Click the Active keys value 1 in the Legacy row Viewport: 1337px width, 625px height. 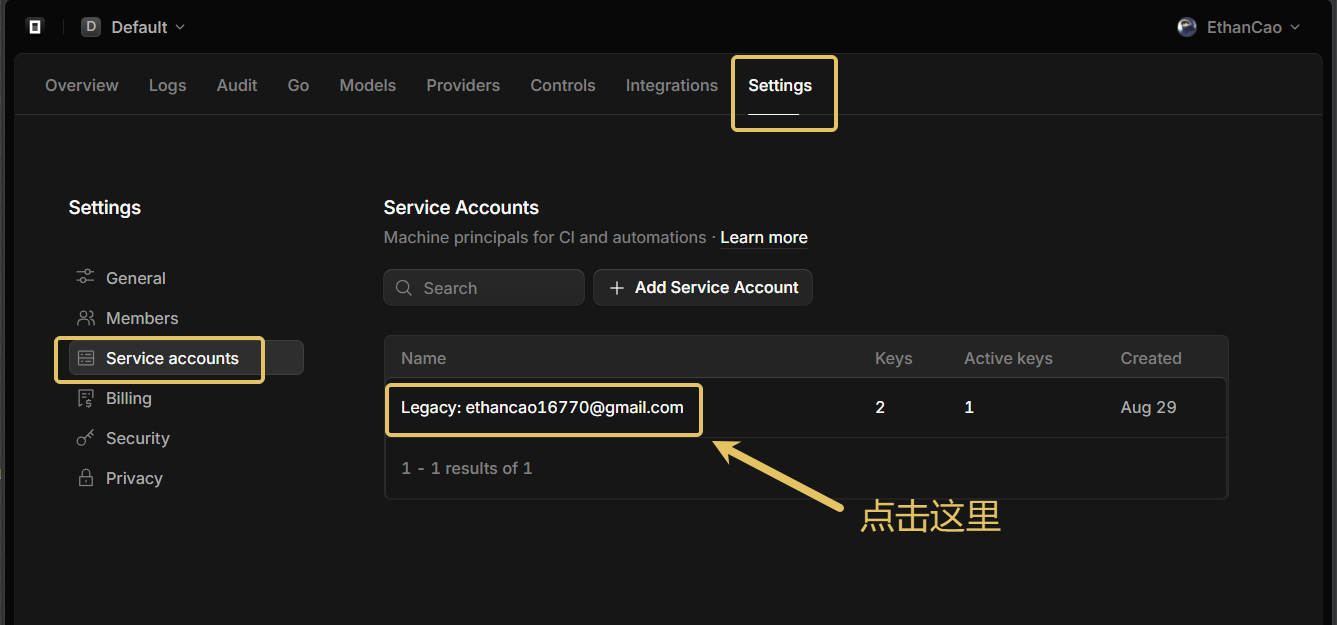click(x=969, y=408)
